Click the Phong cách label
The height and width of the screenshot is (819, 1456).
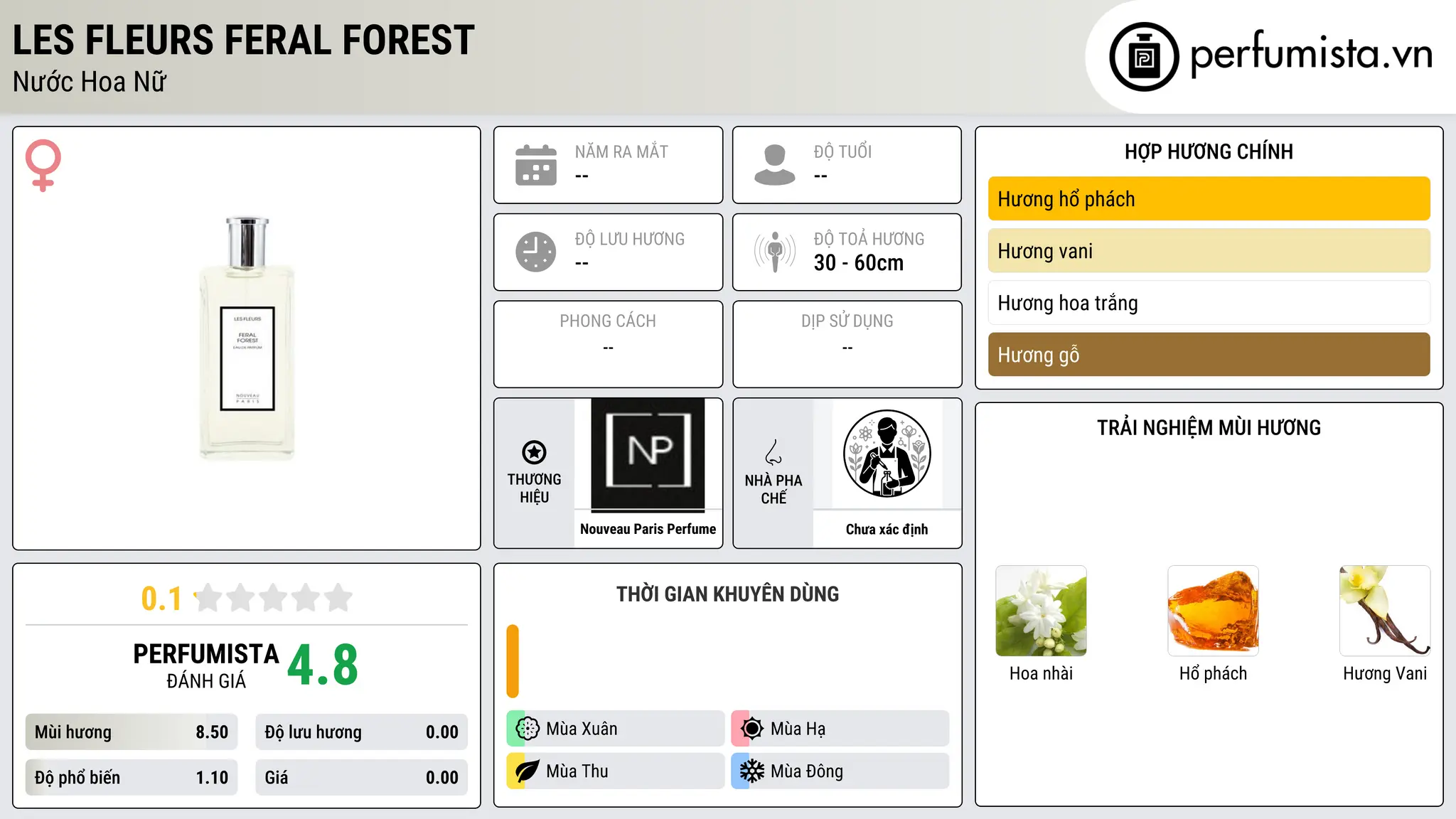point(608,321)
